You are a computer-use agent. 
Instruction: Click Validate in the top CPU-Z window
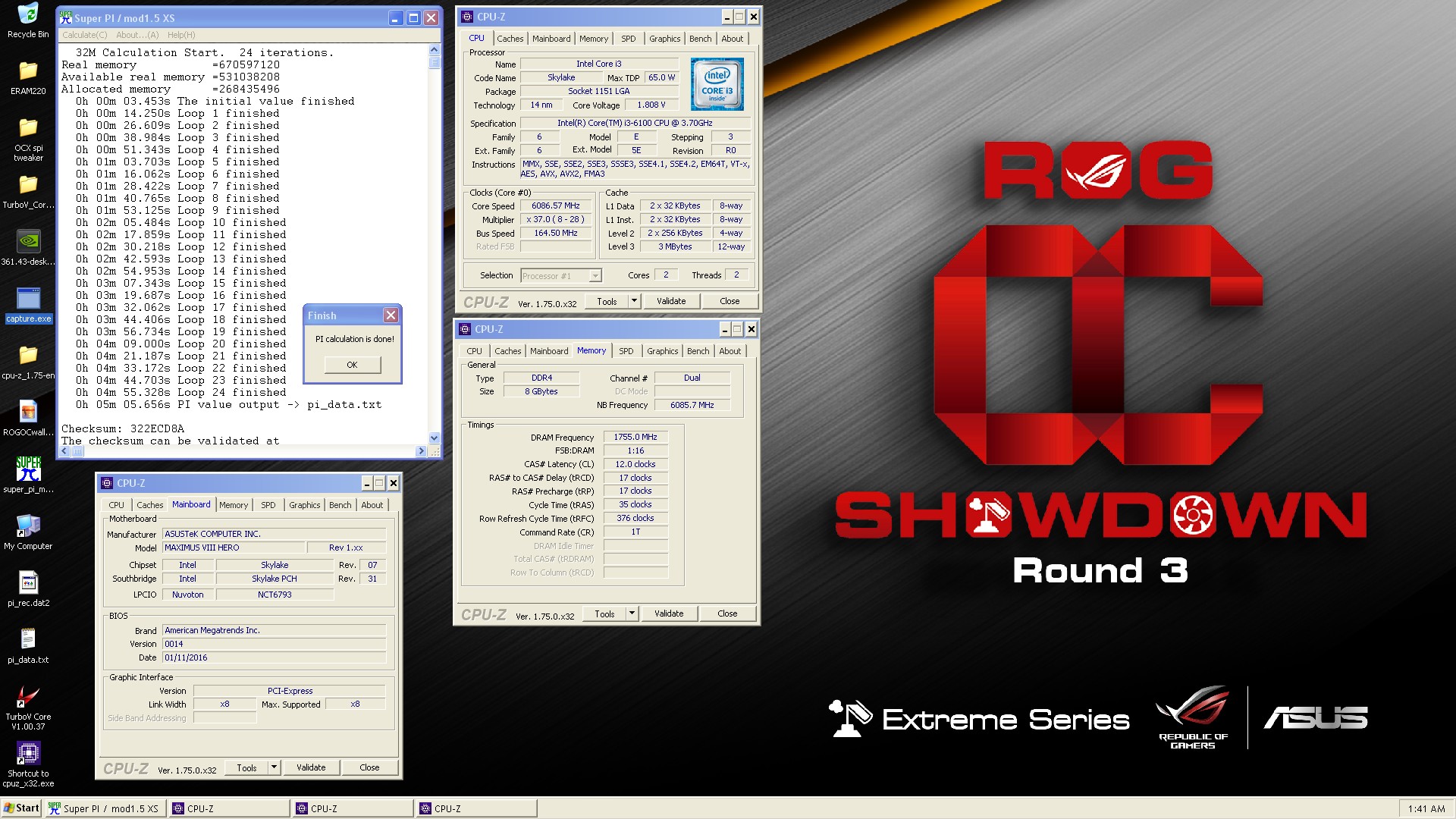pyautogui.click(x=671, y=301)
